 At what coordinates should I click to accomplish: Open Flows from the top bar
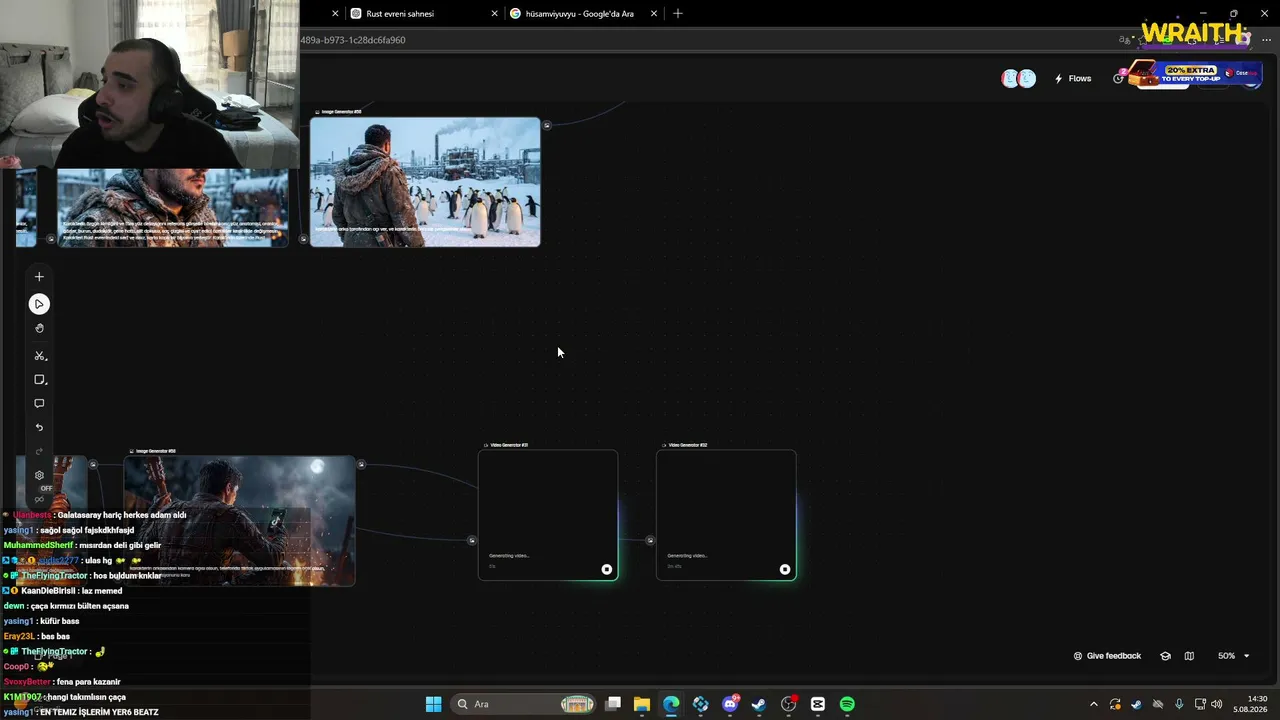(x=1073, y=79)
